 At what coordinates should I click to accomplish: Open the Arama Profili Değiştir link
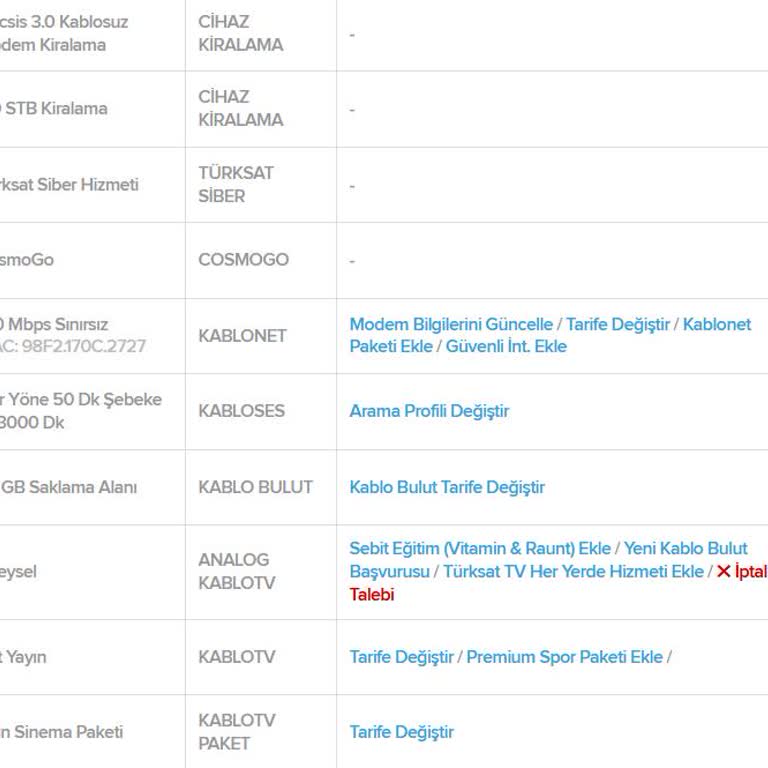pyautogui.click(x=429, y=411)
